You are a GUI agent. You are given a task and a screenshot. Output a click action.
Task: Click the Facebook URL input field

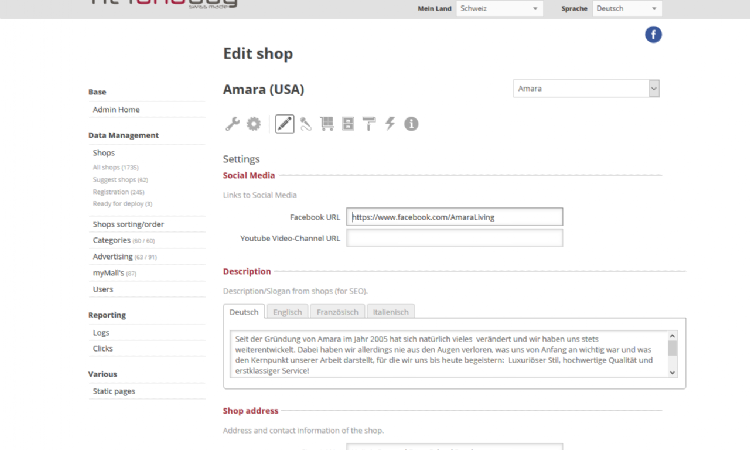tap(454, 216)
